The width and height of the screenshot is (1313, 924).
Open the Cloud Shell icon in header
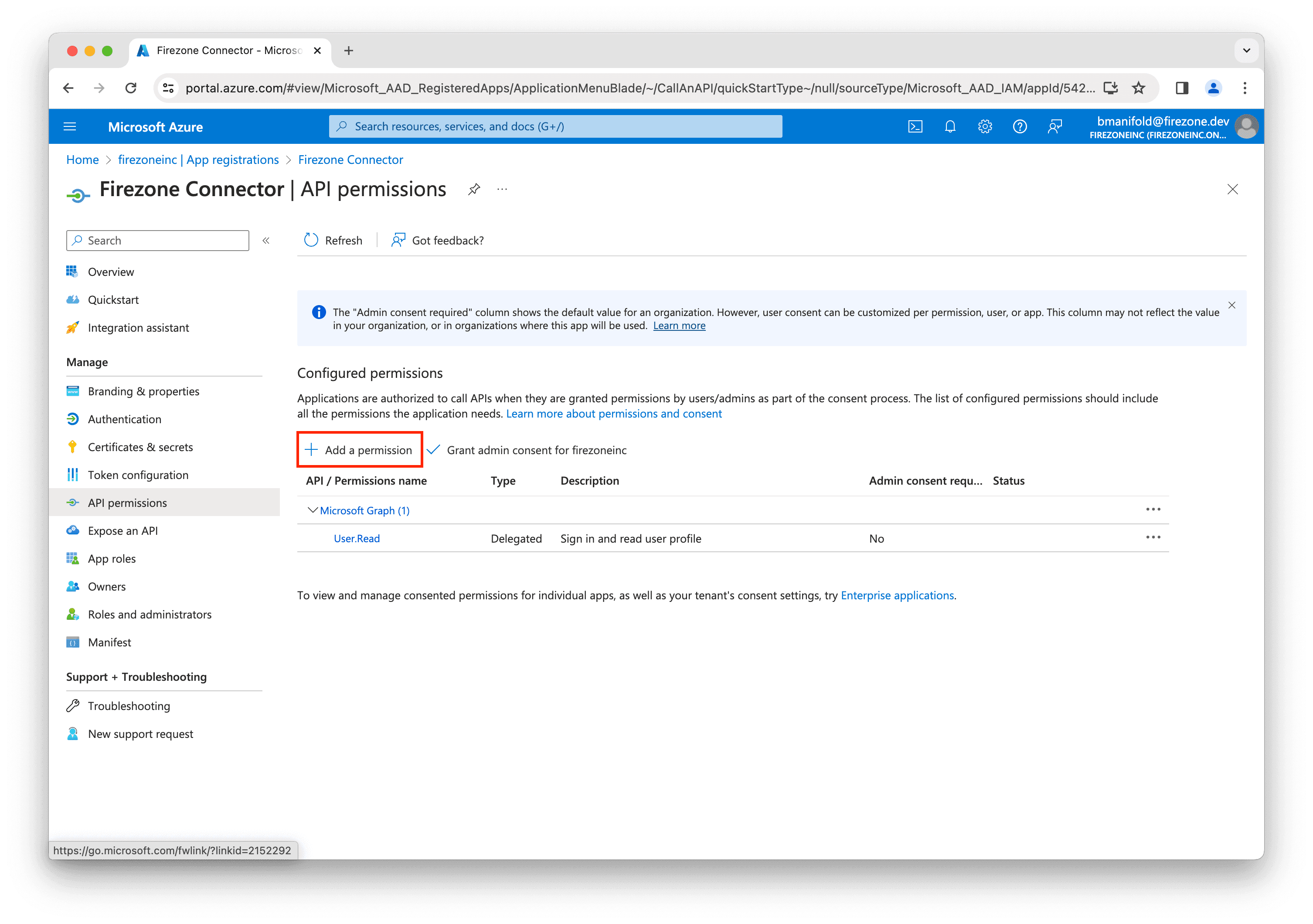click(915, 126)
